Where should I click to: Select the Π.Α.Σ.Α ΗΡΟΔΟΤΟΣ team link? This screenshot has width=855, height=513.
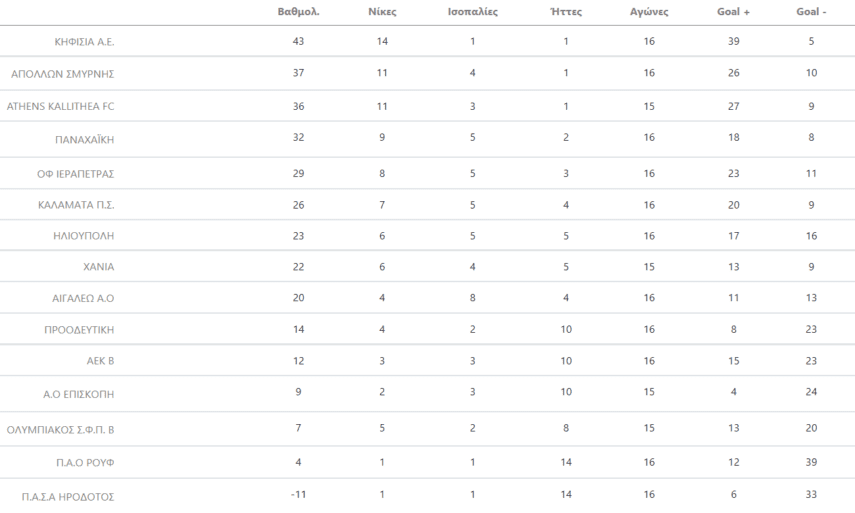point(69,497)
